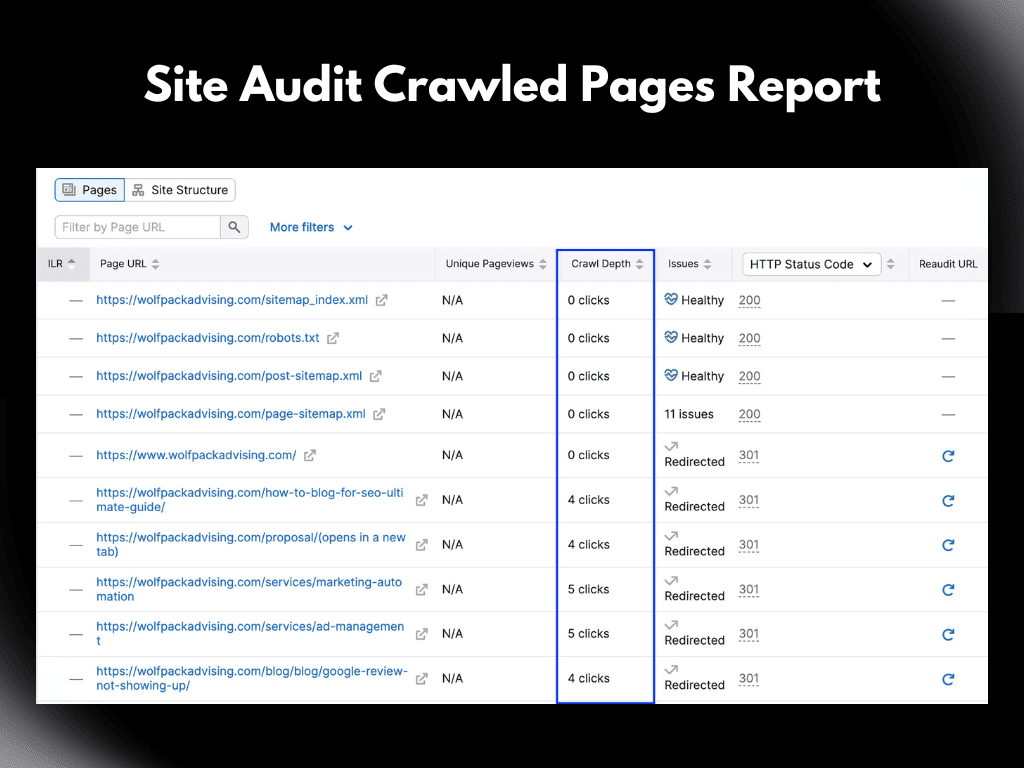Click Healthy status for post-sitemap.xml row
1024x768 pixels.
pos(694,376)
